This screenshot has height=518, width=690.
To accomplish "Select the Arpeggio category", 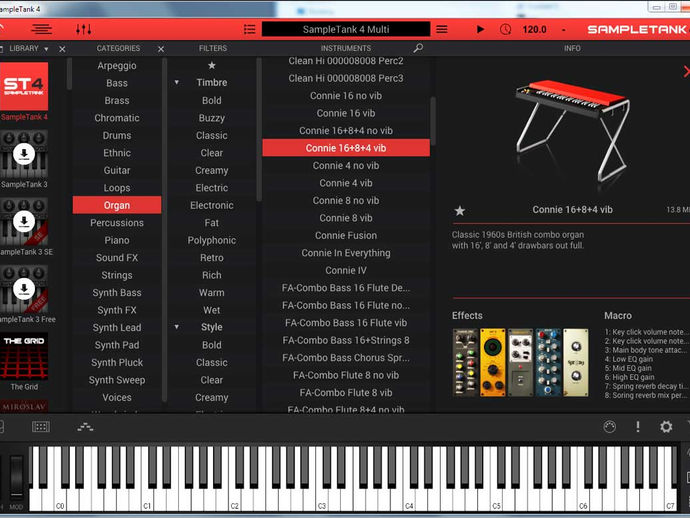I will [117, 65].
